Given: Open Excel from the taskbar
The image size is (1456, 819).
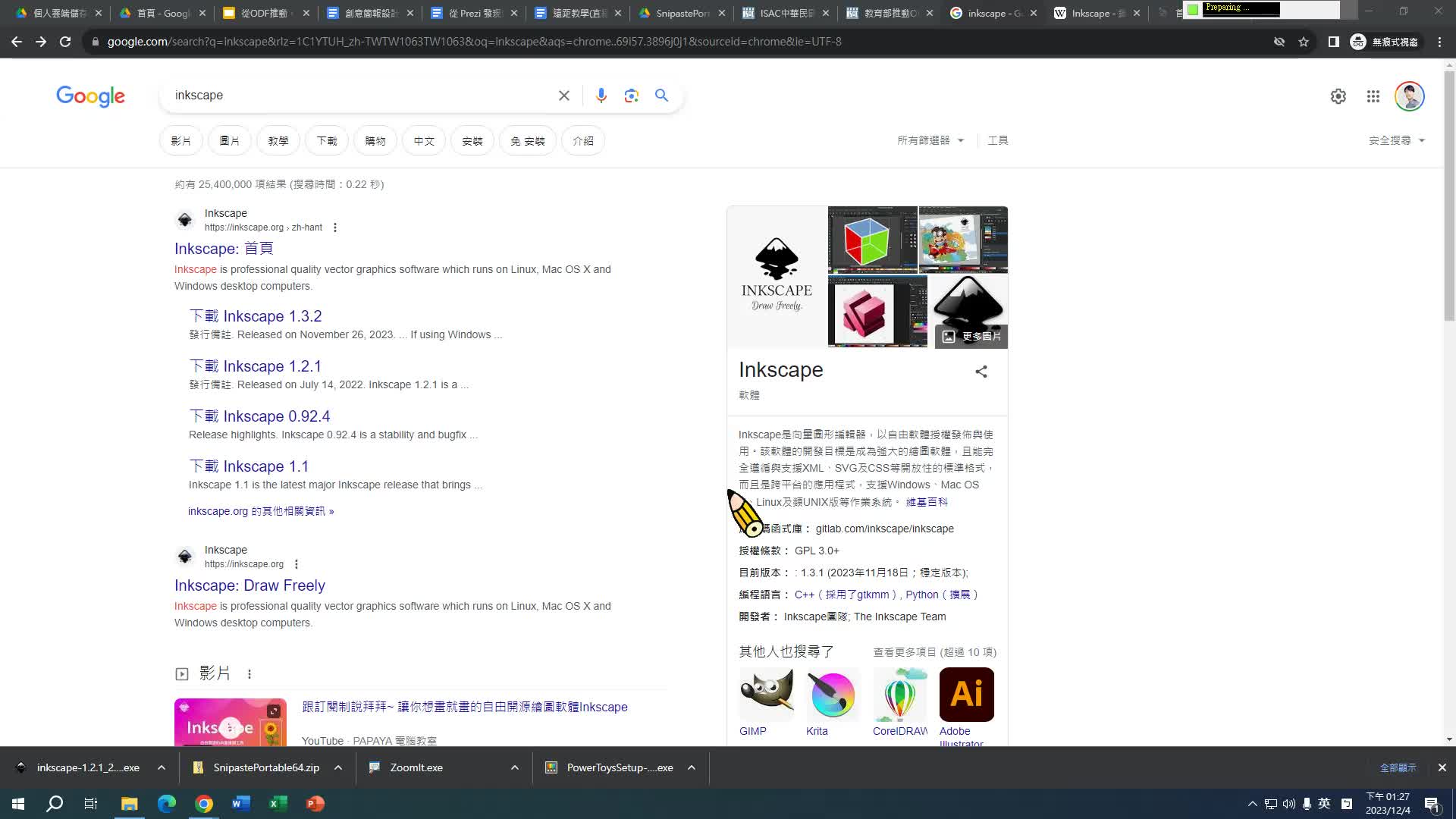Looking at the screenshot, I should [278, 804].
